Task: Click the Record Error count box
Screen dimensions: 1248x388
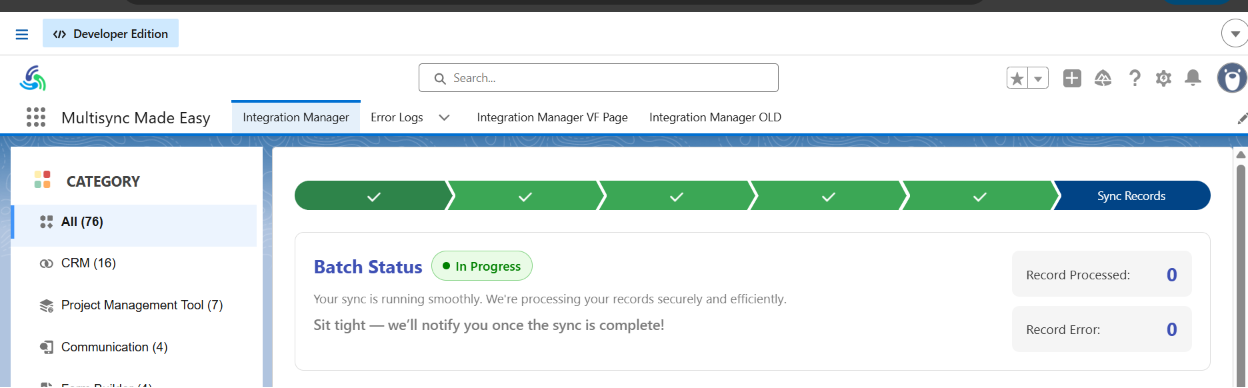Action: (x=1102, y=329)
